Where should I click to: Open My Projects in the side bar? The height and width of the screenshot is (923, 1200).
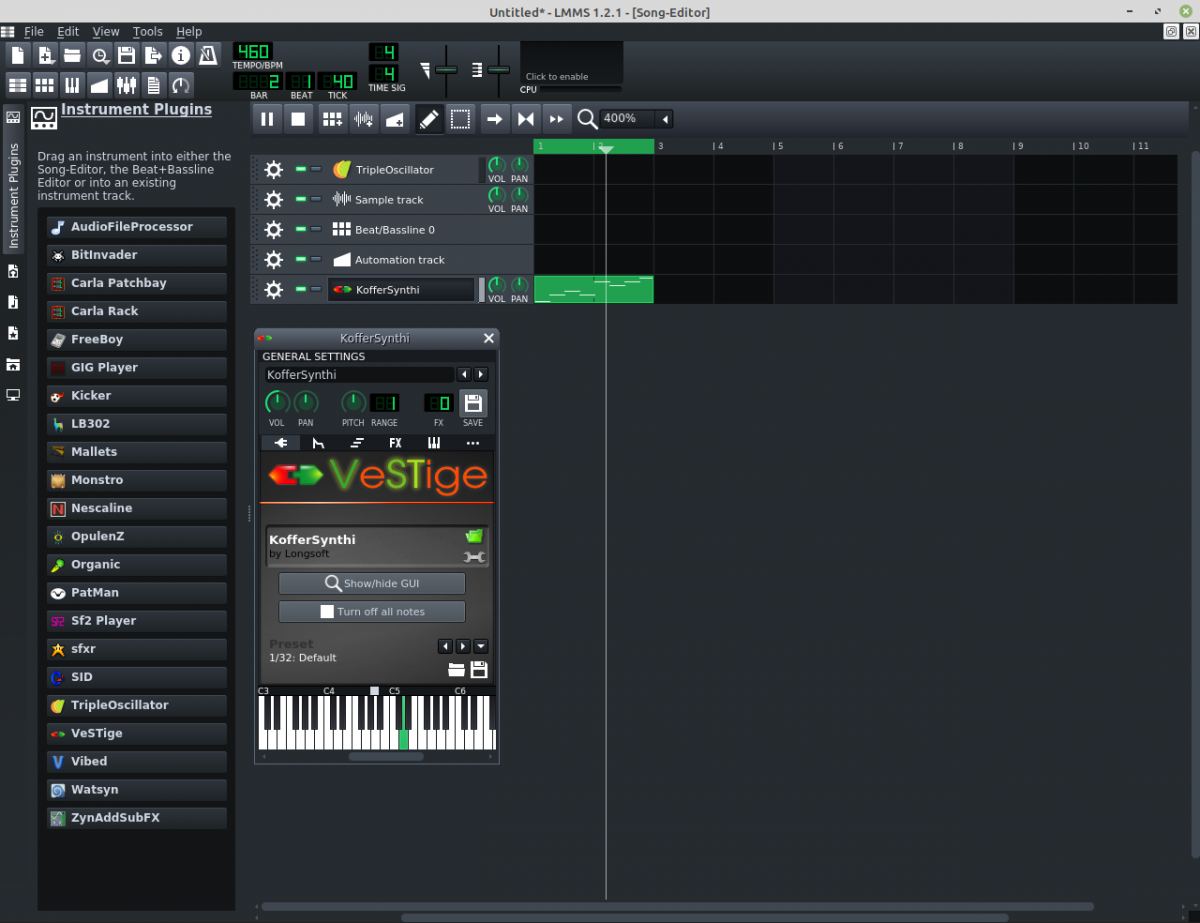pyautogui.click(x=13, y=271)
